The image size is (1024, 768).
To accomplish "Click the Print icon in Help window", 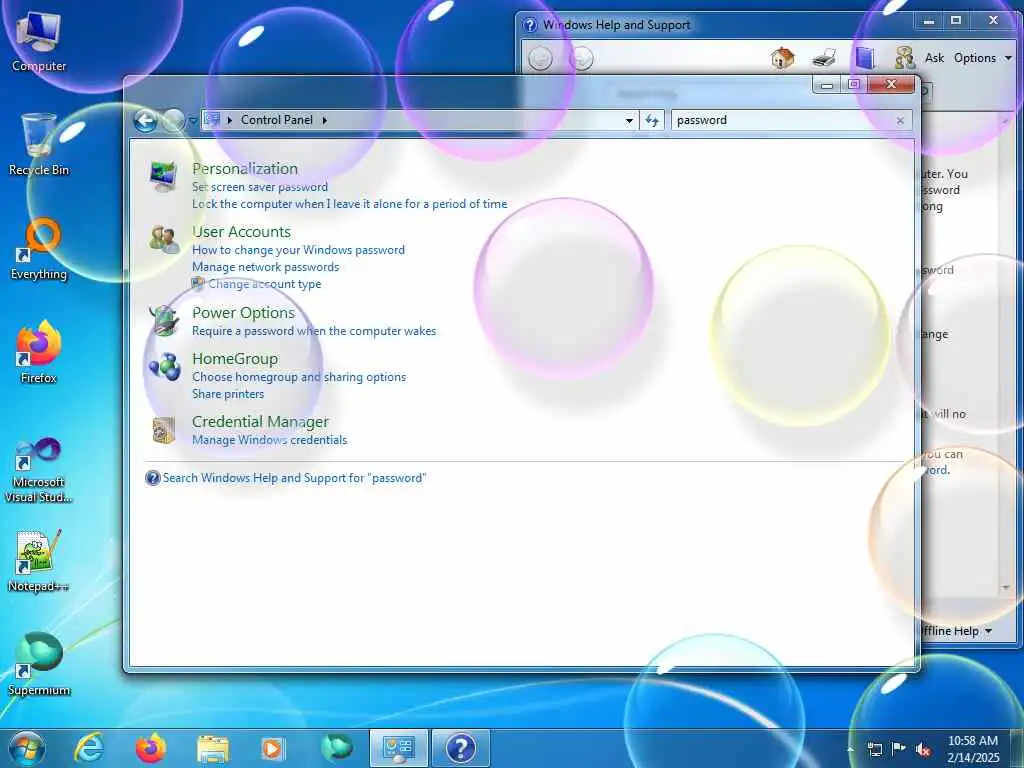I will 824,58.
